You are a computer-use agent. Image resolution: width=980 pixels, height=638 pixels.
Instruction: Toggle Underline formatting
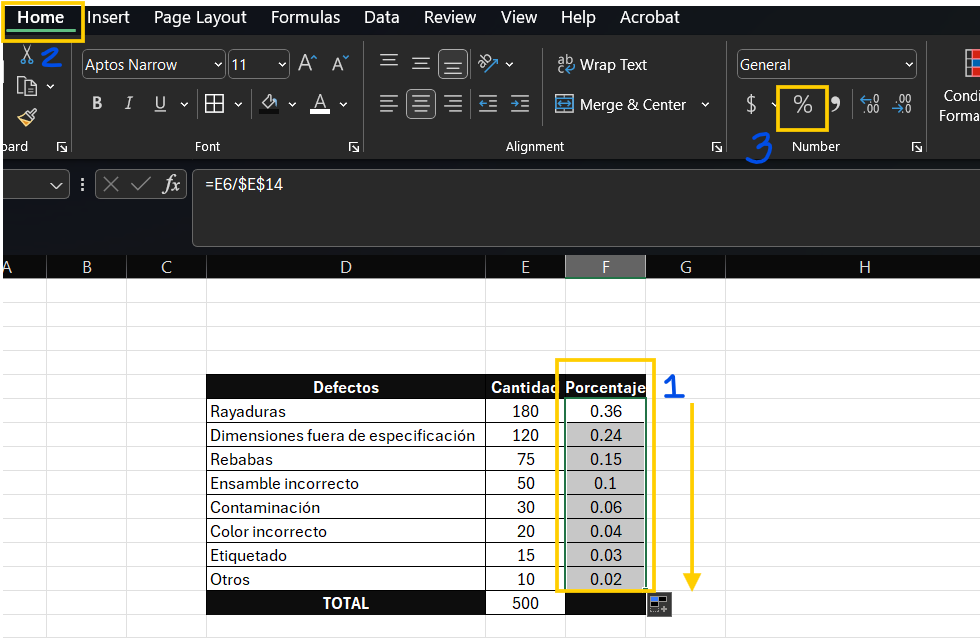tap(160, 104)
